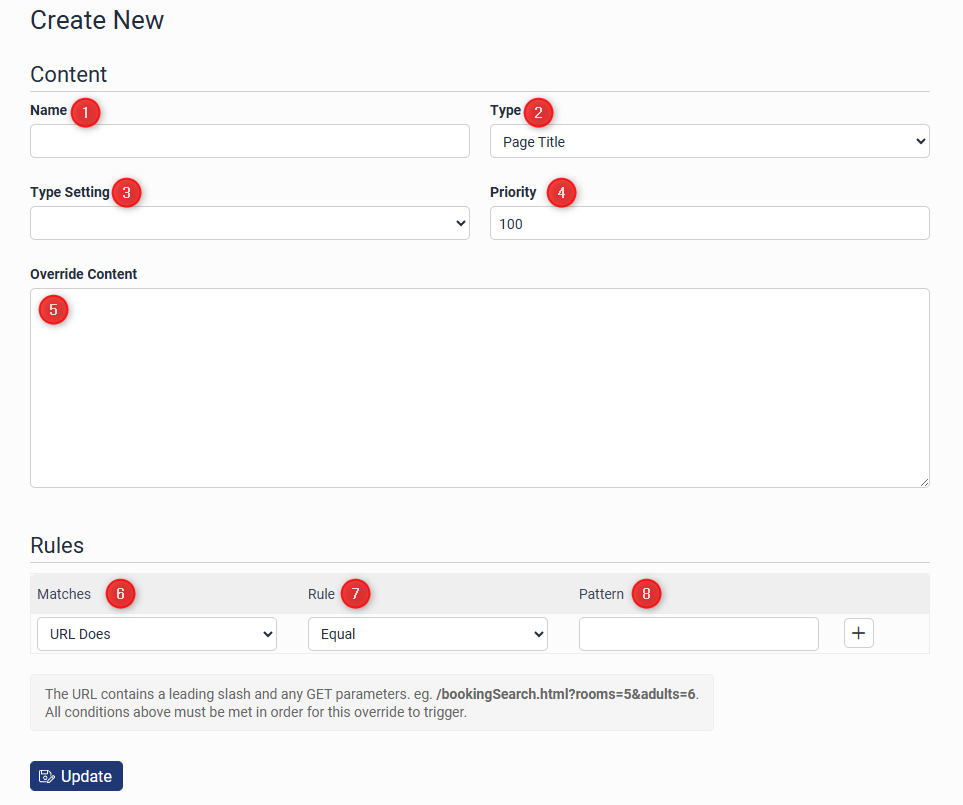Click red marker 3 beside Type Setting
This screenshot has height=805, width=963.
[x=125, y=194]
